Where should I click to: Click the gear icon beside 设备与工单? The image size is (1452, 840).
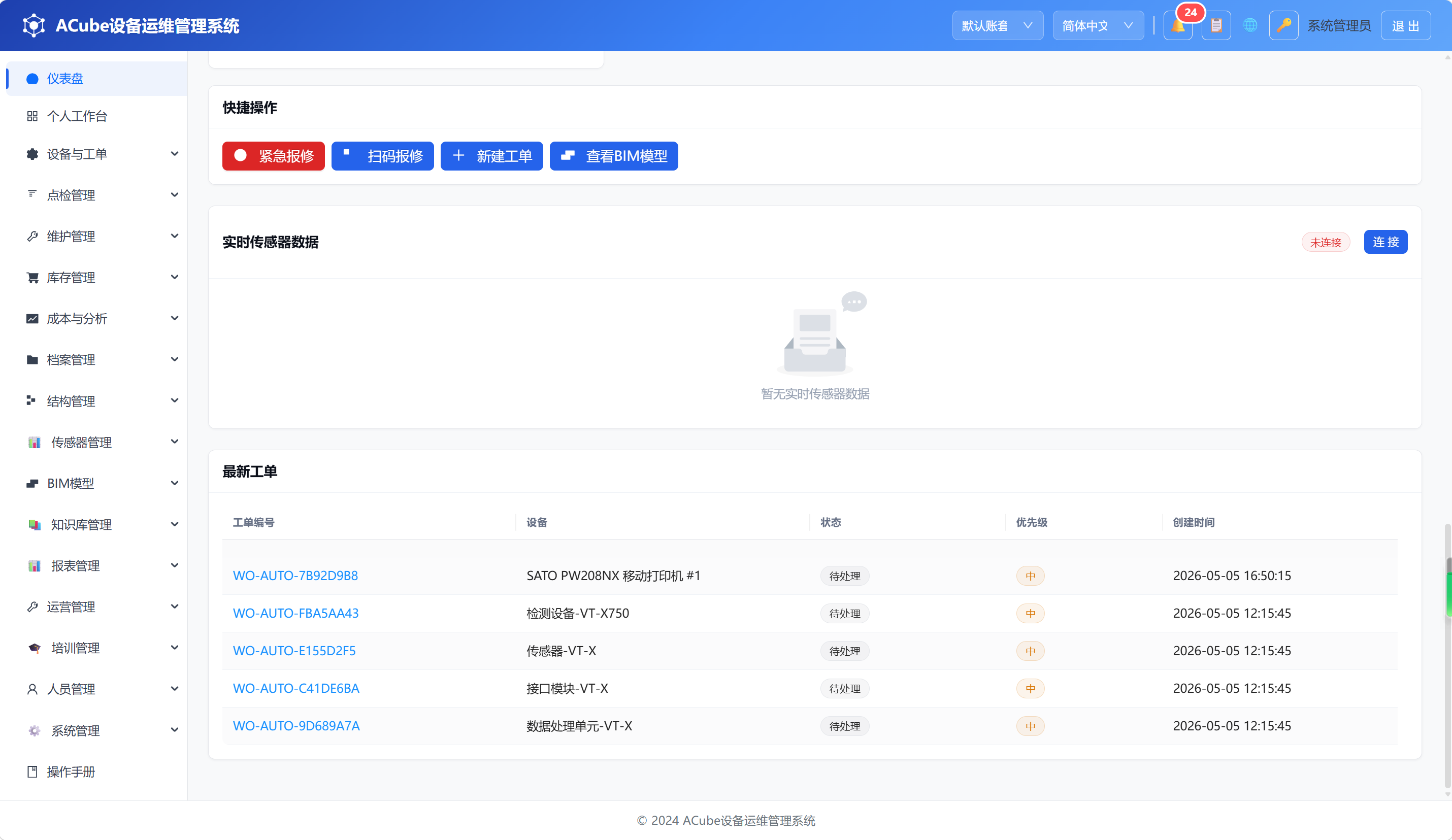click(x=32, y=154)
